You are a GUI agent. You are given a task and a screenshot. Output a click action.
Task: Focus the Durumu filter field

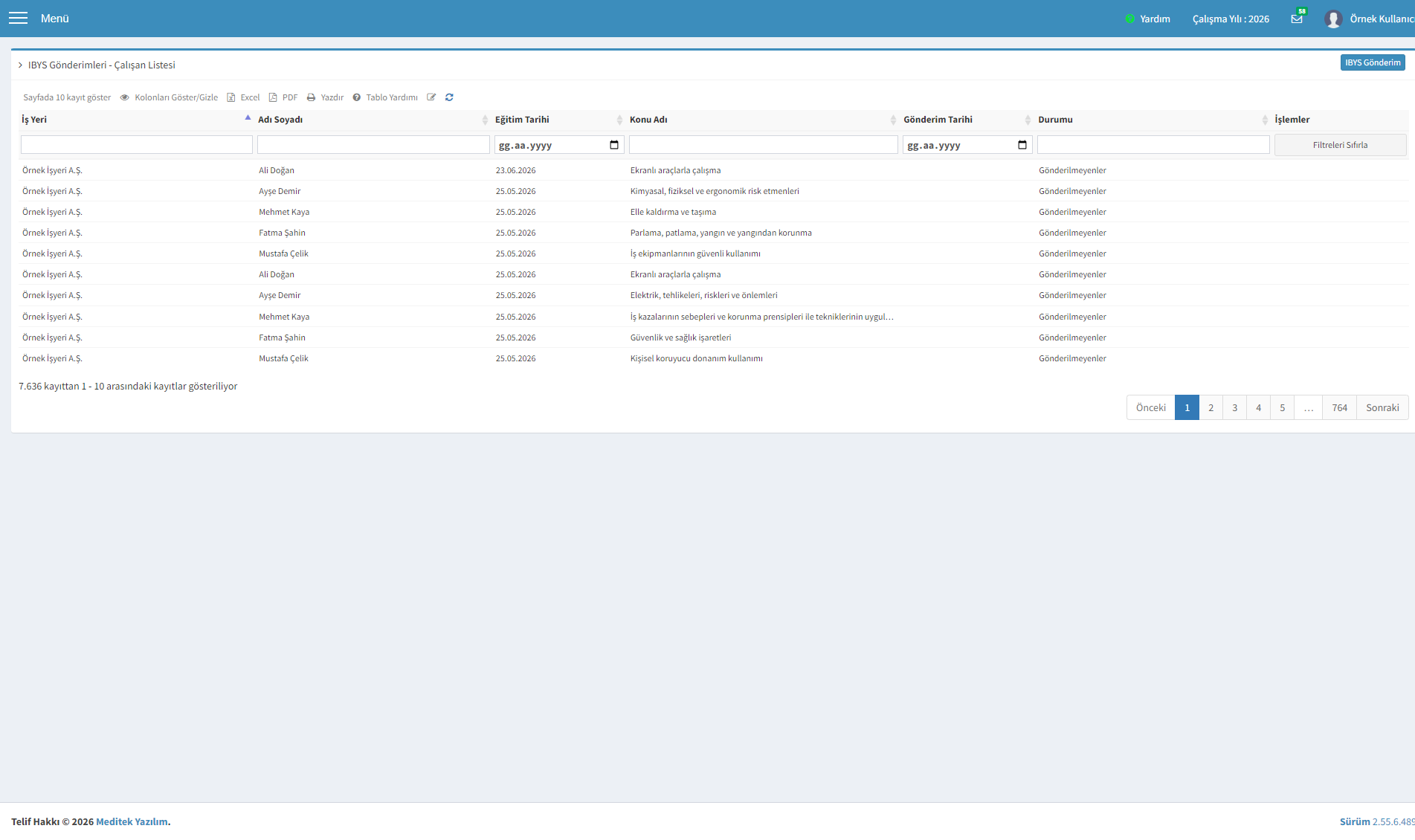point(1153,145)
